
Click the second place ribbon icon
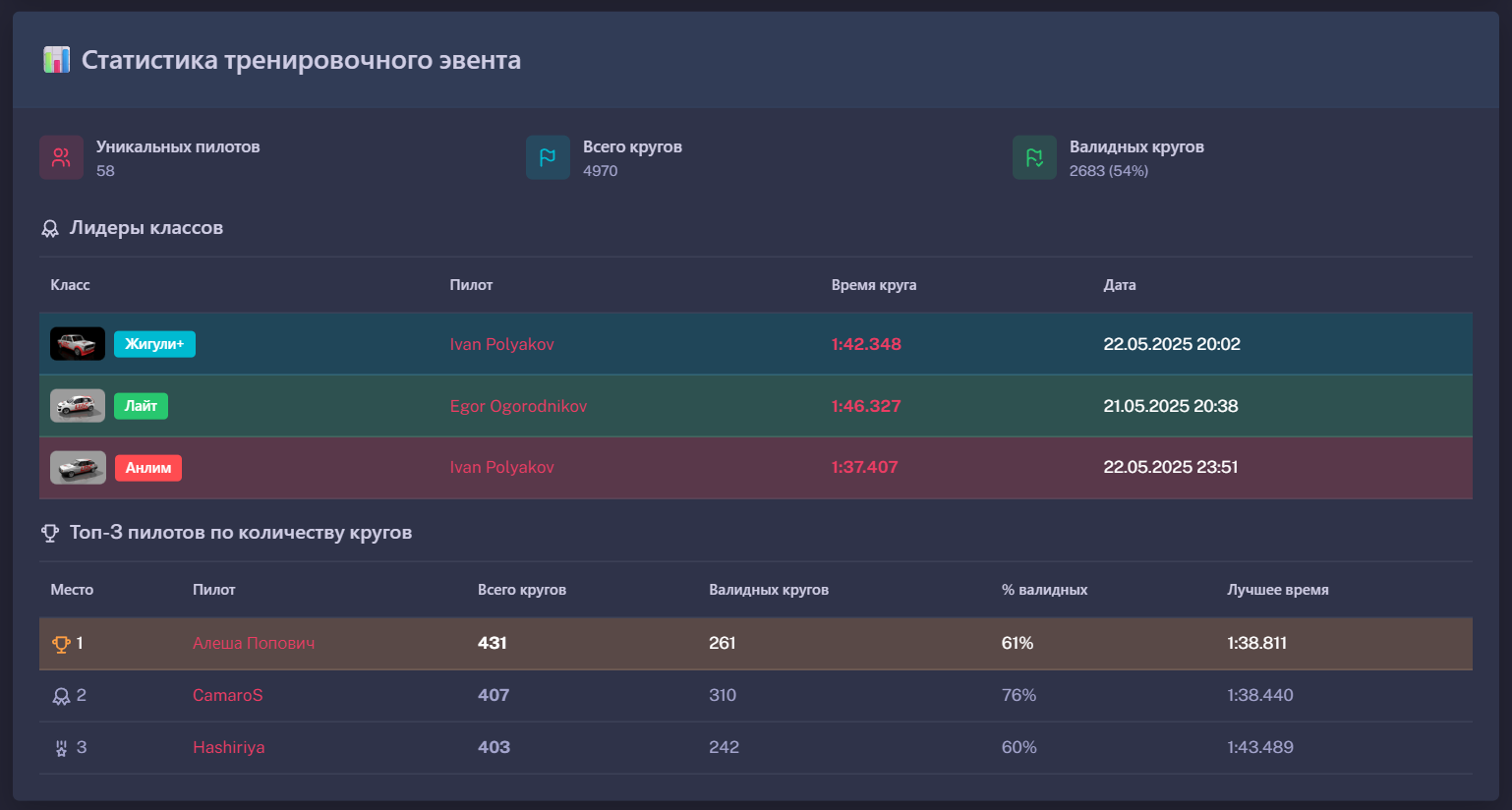[x=61, y=696]
